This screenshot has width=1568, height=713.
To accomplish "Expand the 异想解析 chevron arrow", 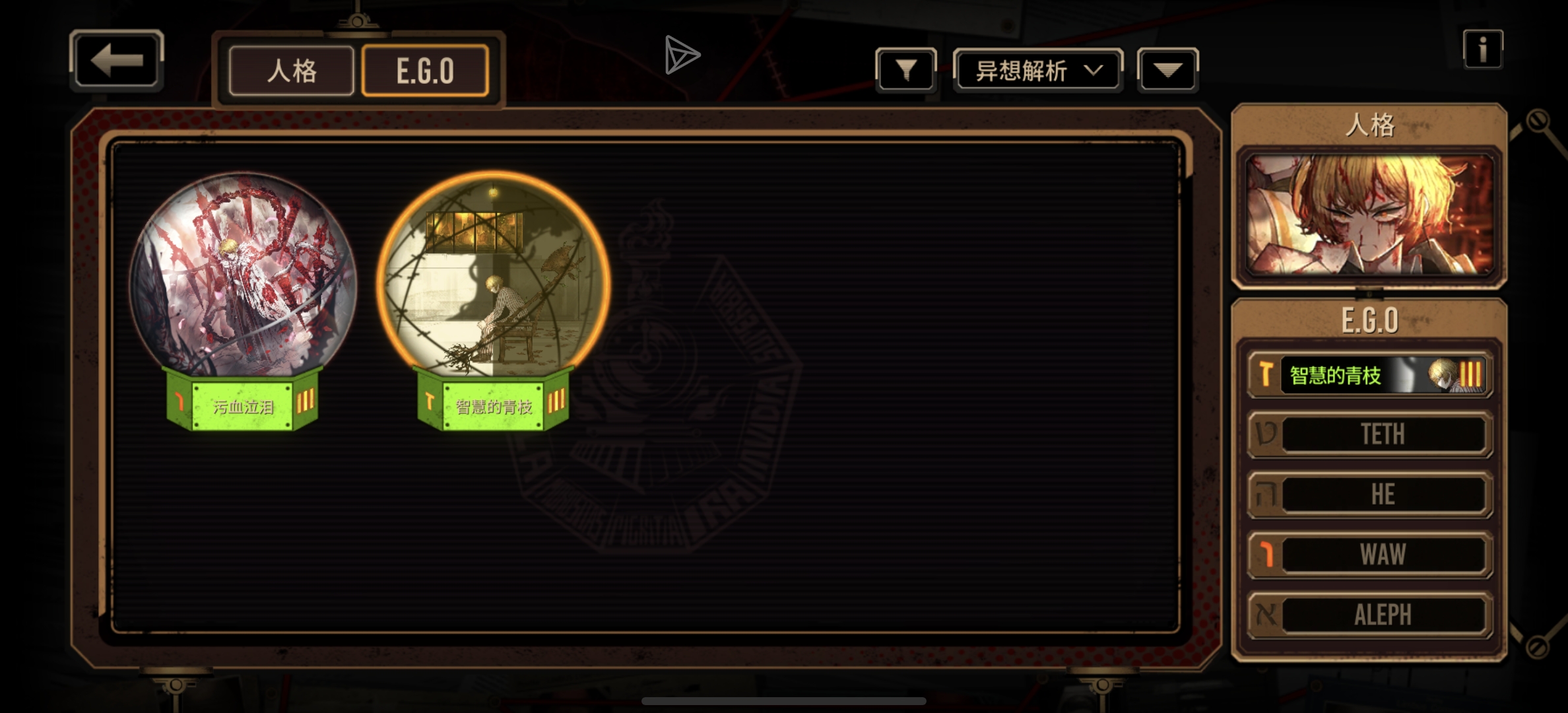I will 1094,69.
